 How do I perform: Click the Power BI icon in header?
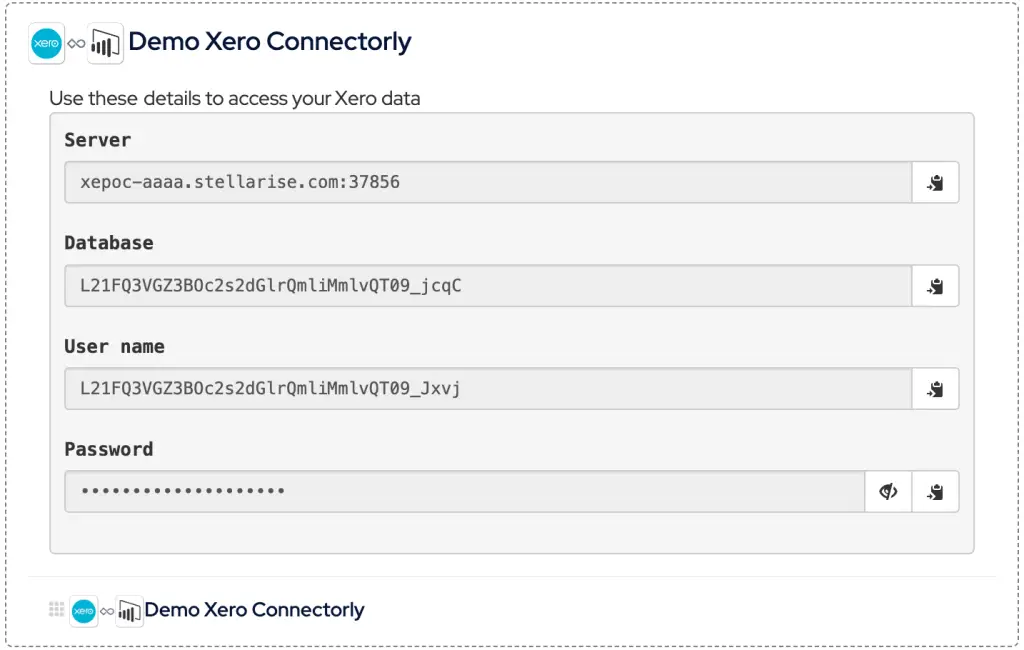click(105, 43)
